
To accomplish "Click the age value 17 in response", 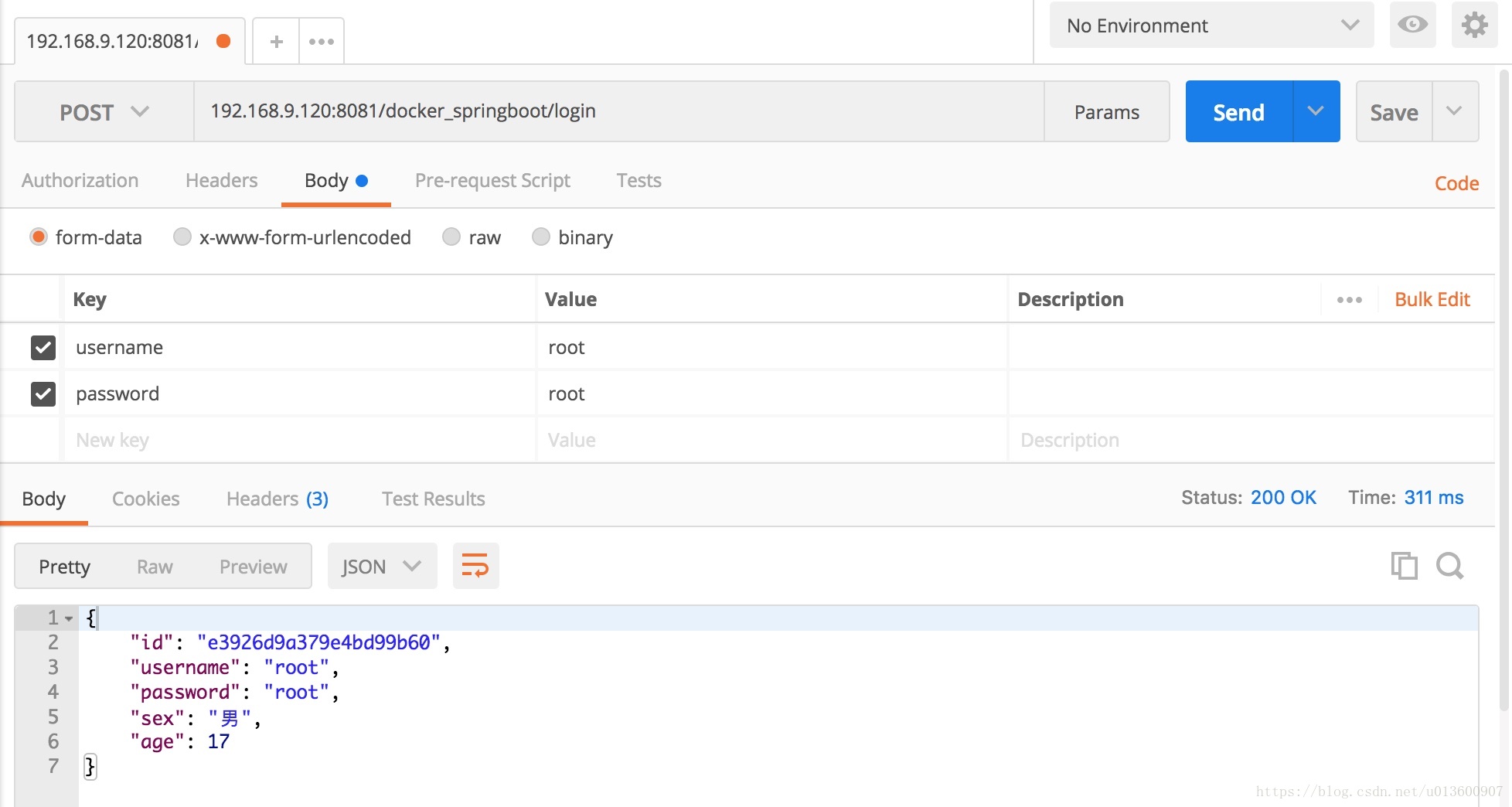I will (219, 742).
